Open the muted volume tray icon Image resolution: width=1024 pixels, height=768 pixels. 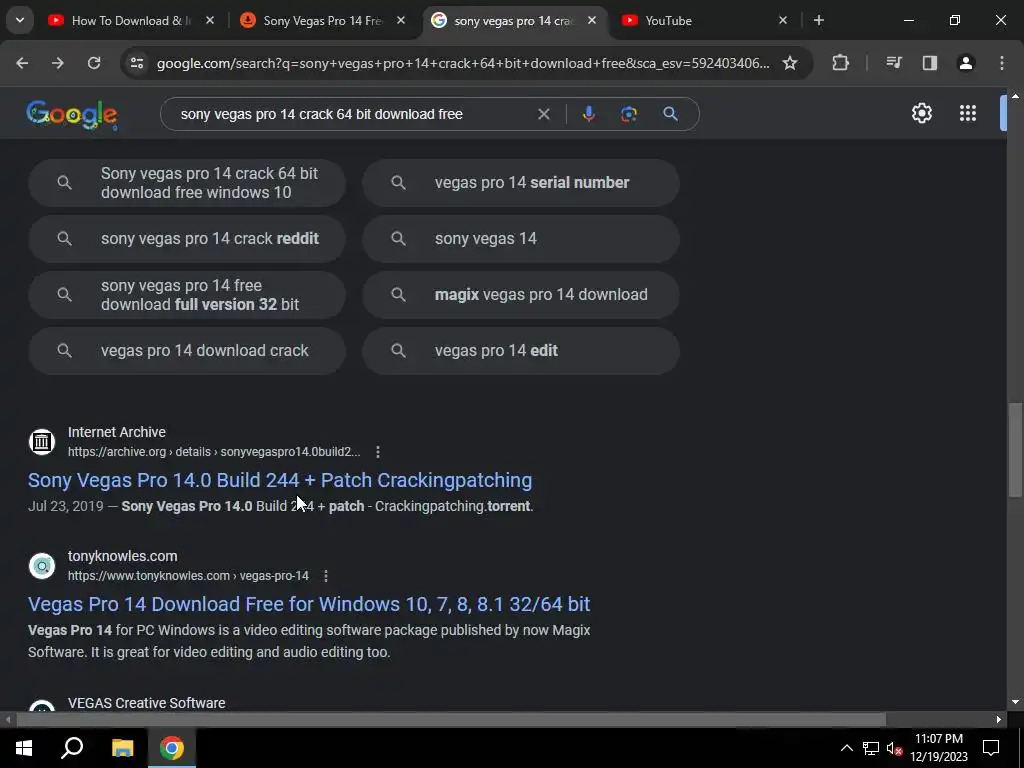895,748
